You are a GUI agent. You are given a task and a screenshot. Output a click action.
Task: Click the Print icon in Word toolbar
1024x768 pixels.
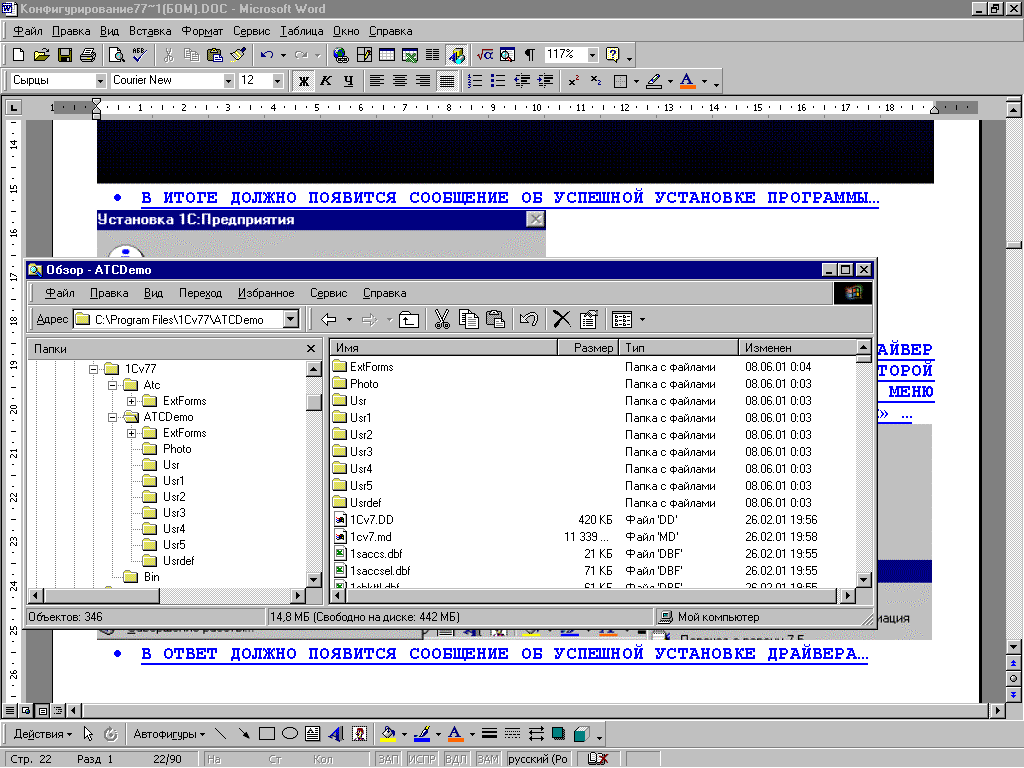[x=88, y=55]
